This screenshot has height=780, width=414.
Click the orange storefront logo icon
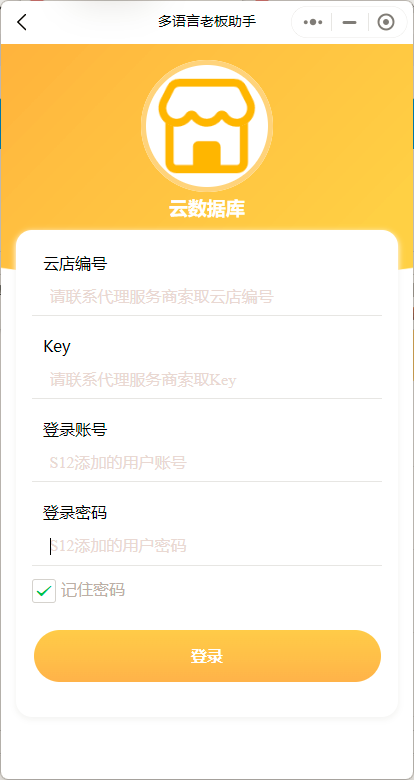(x=207, y=126)
